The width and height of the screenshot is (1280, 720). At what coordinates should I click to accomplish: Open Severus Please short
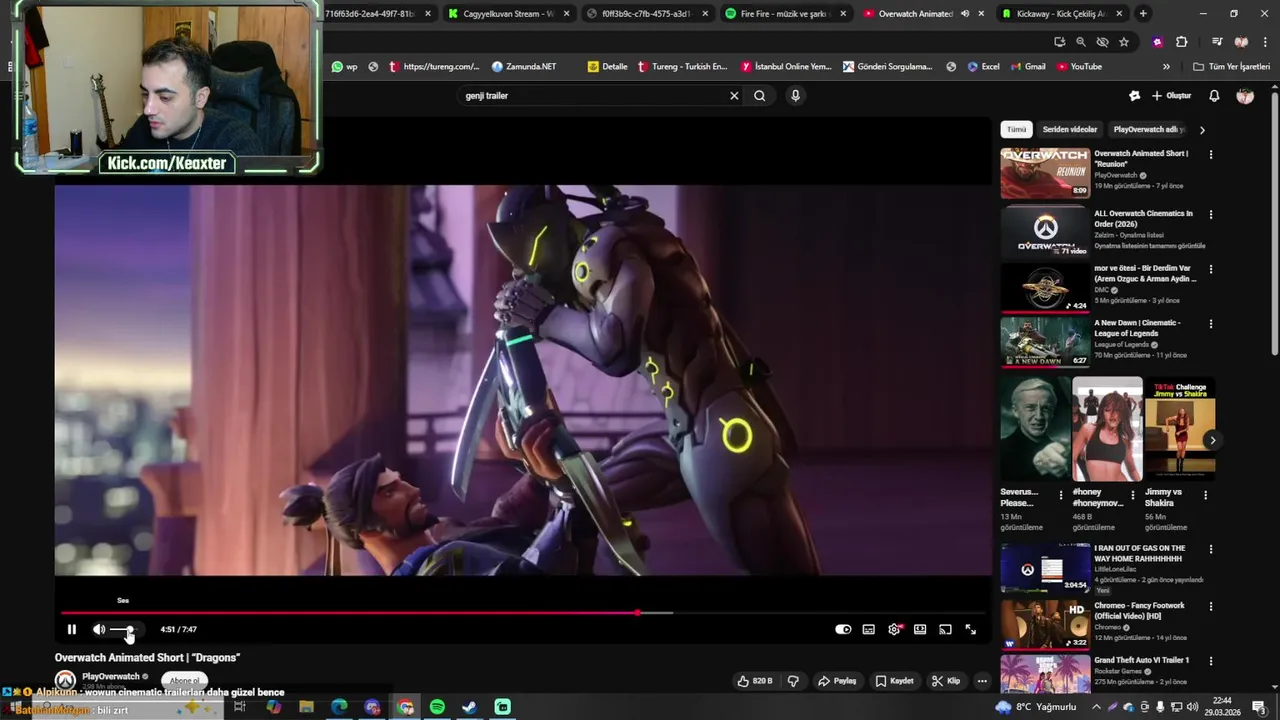coord(1034,429)
